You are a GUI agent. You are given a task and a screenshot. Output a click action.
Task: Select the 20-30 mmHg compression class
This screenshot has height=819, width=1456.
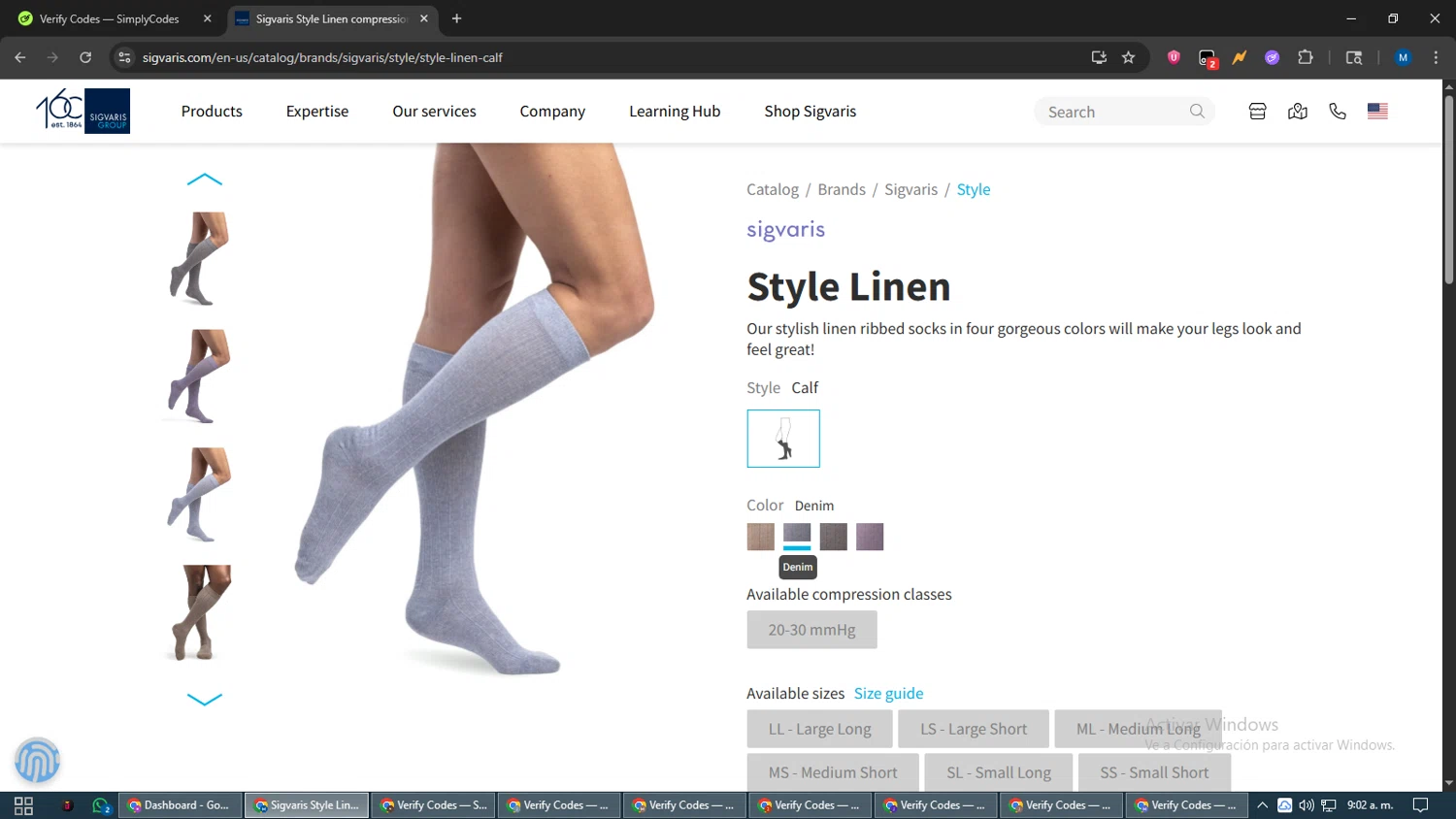(811, 630)
